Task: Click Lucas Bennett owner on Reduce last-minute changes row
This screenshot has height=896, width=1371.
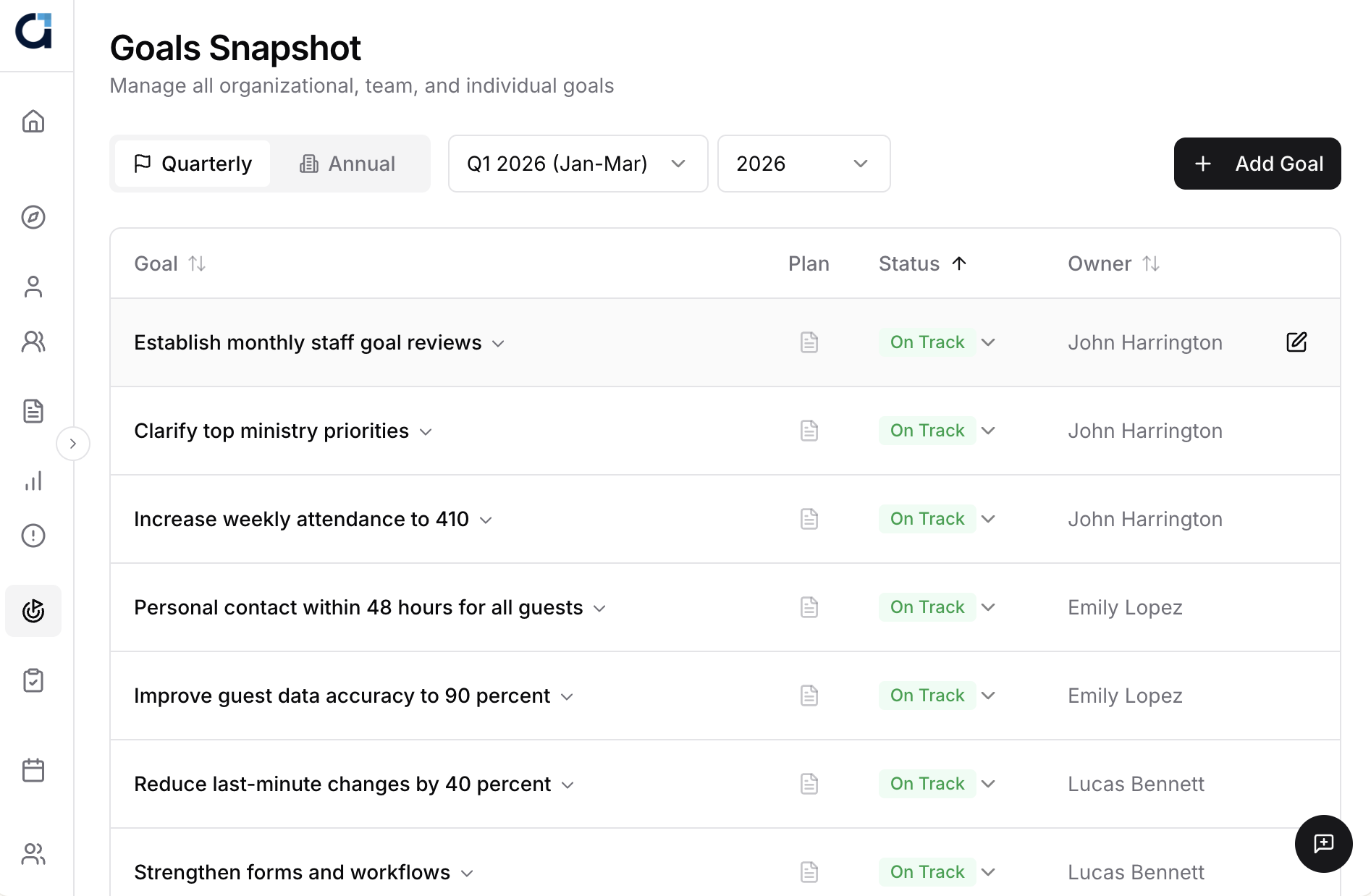Action: (1136, 784)
